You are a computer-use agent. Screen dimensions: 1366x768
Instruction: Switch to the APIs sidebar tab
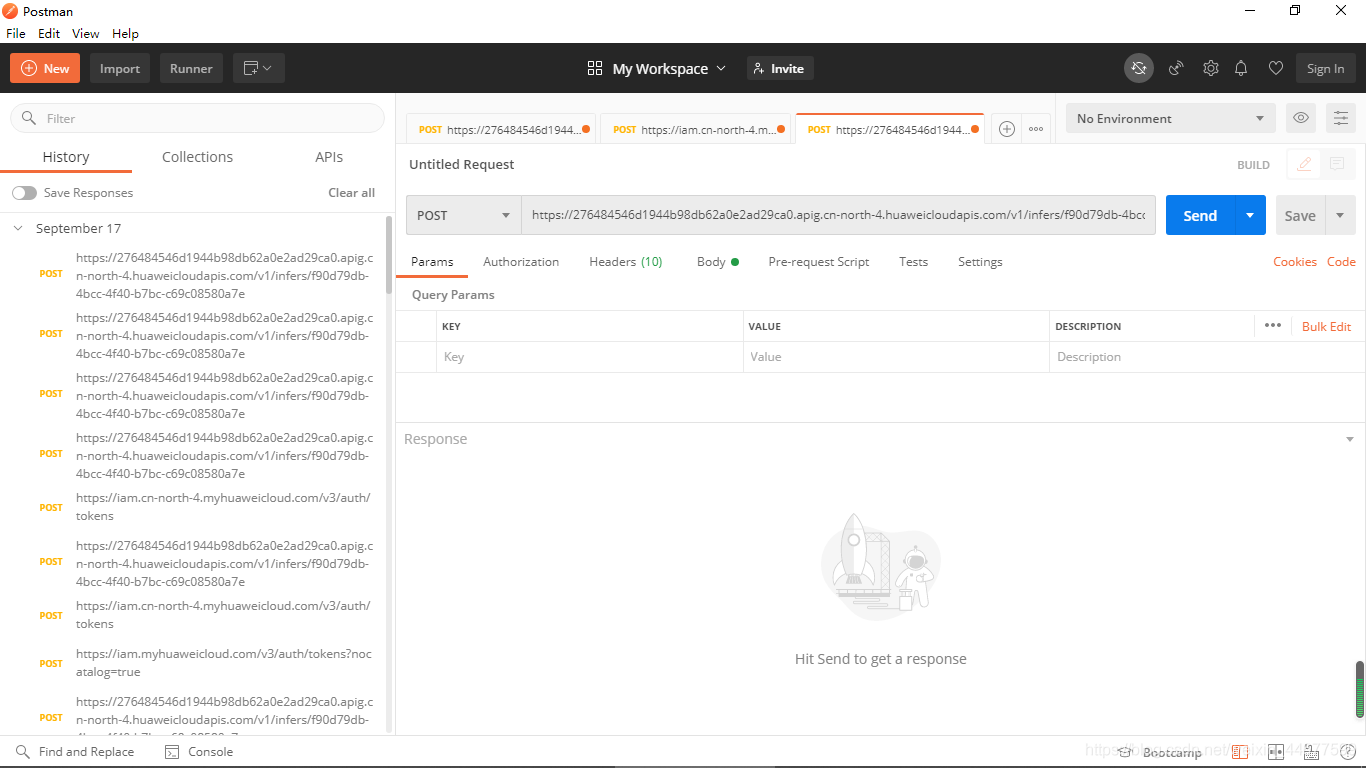pyautogui.click(x=329, y=157)
